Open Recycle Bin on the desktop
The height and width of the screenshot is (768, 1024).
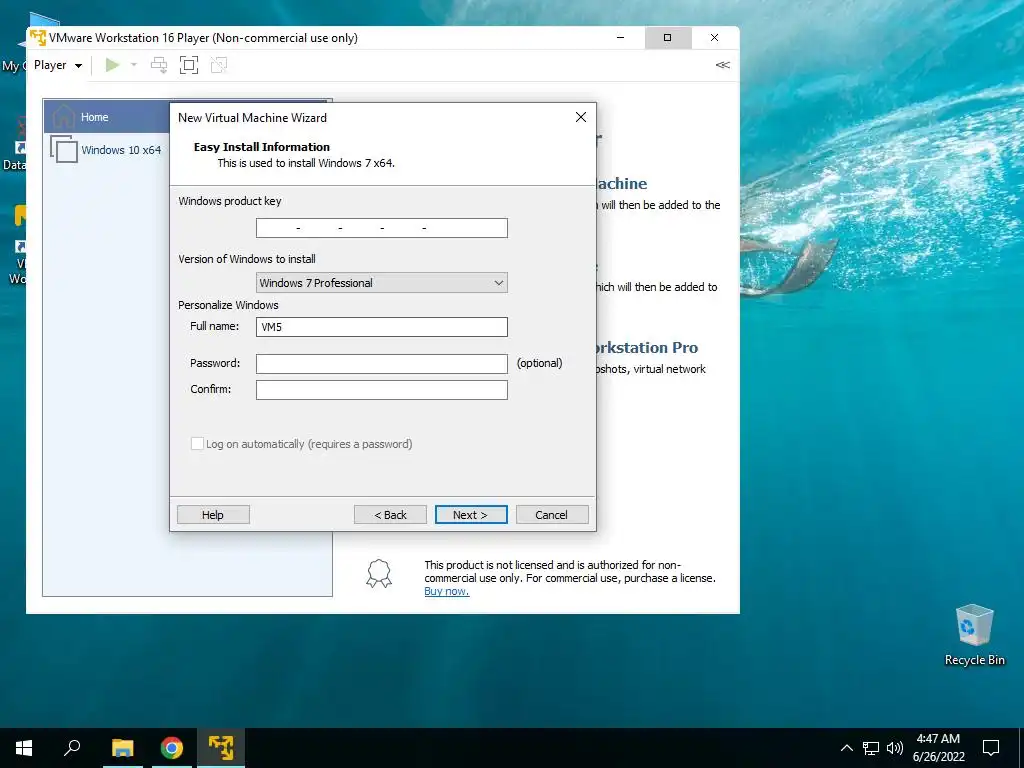point(974,635)
